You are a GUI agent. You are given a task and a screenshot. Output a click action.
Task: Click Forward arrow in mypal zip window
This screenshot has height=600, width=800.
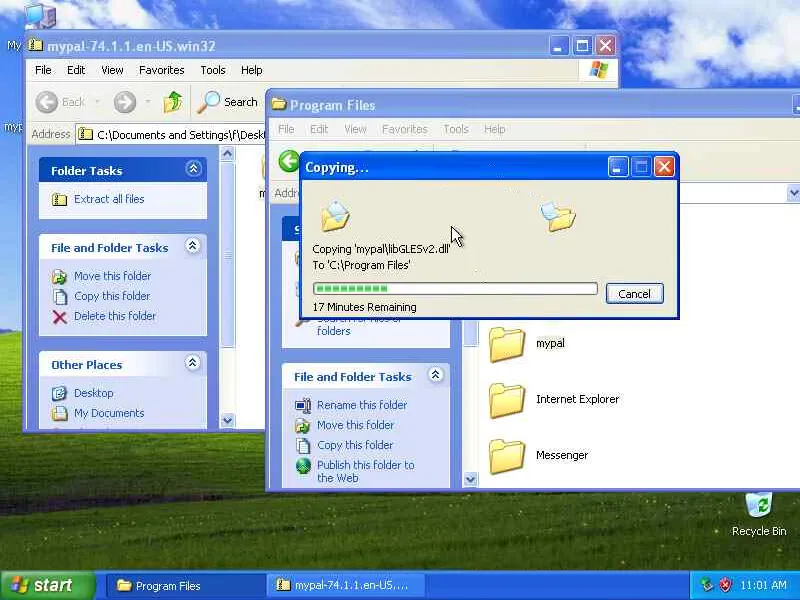(124, 102)
